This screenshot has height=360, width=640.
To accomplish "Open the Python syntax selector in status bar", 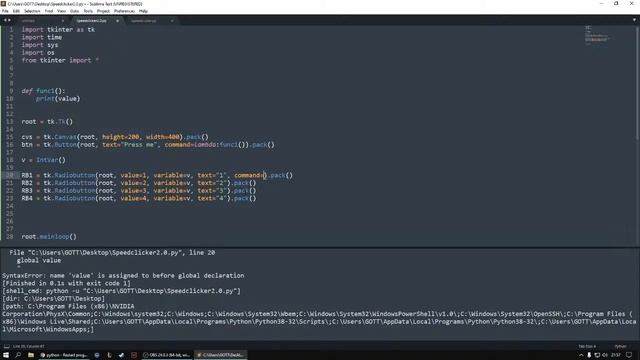I will click(620, 346).
